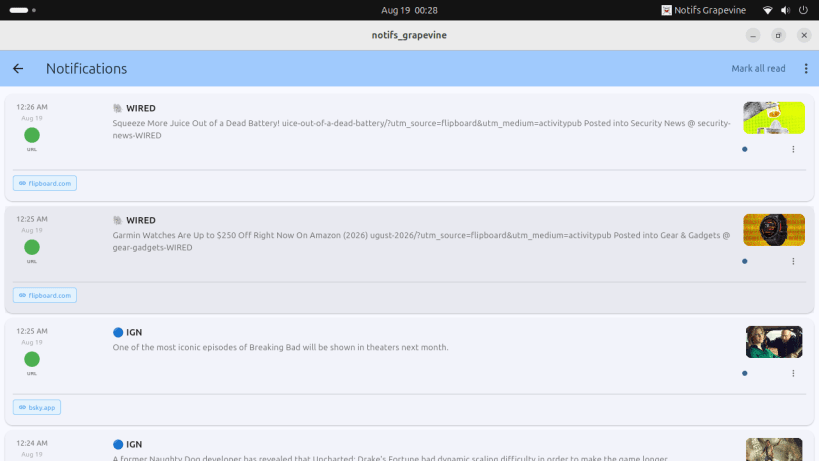The height and width of the screenshot is (461, 819).
Task: Open options menu for Breaking Bad notification
Action: tap(793, 373)
